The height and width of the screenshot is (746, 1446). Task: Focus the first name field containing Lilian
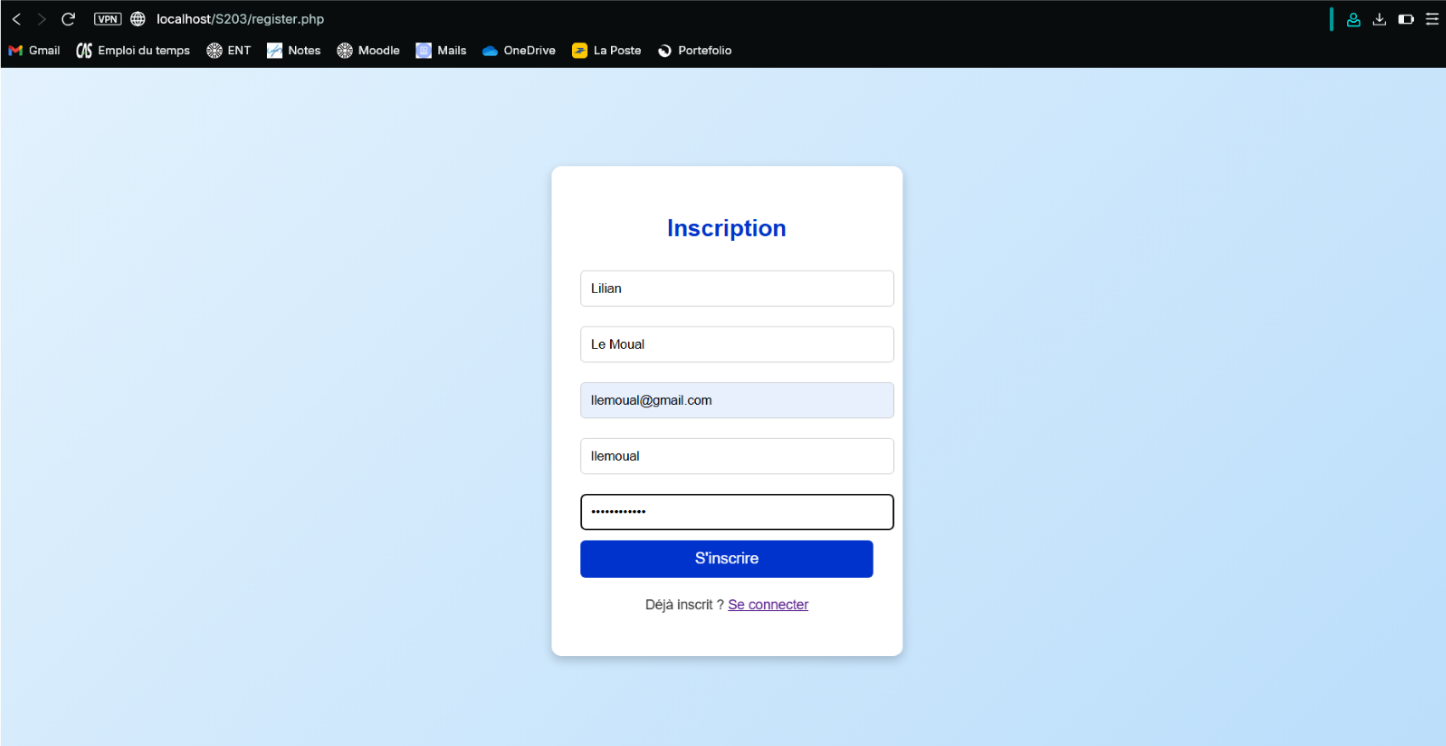[x=736, y=288]
